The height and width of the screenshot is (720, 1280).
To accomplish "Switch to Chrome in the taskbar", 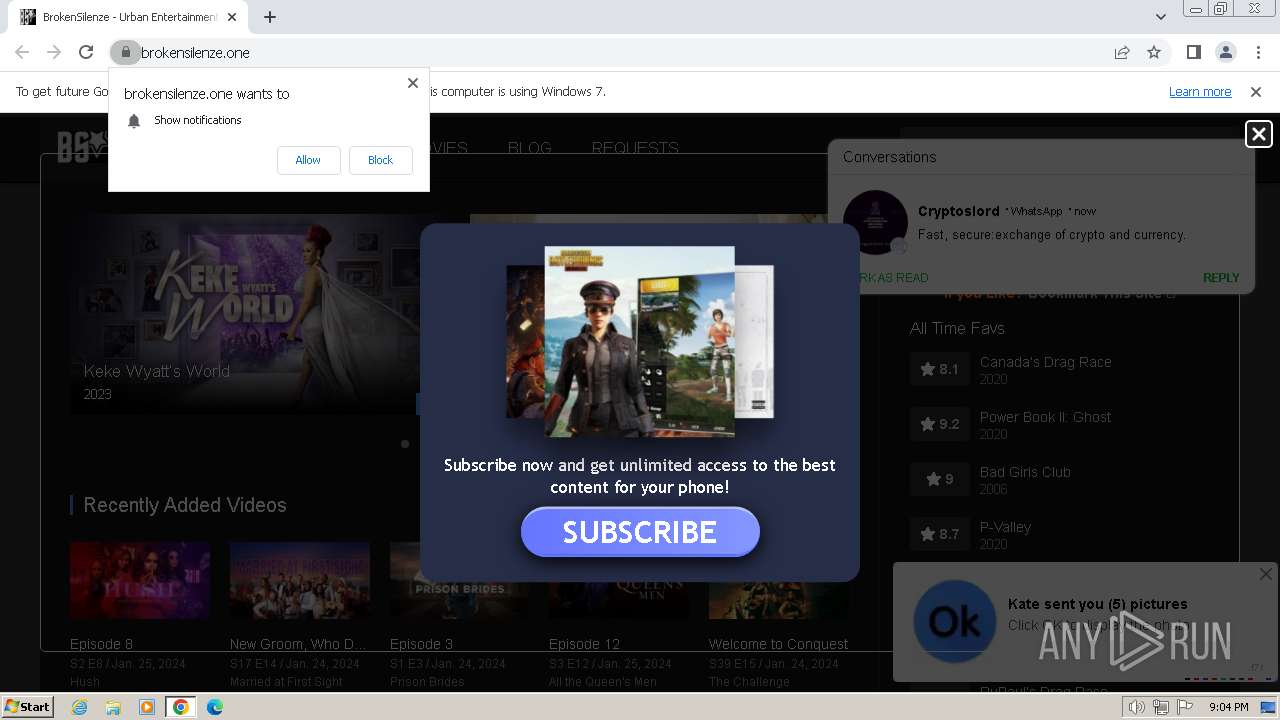I will 180,707.
